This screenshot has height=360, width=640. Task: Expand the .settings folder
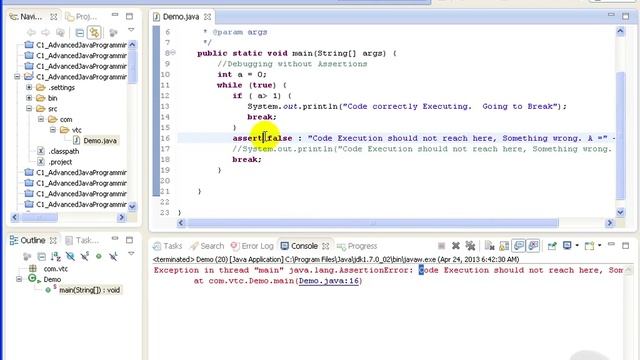pyautogui.click(x=29, y=87)
